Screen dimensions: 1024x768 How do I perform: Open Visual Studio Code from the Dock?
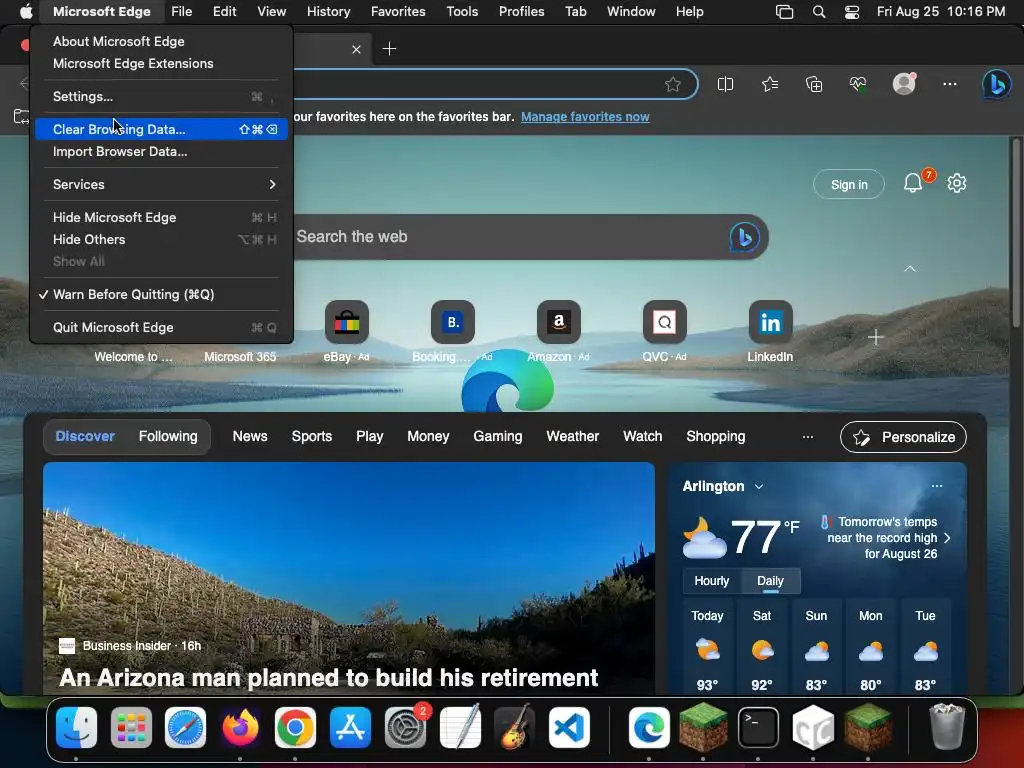569,727
